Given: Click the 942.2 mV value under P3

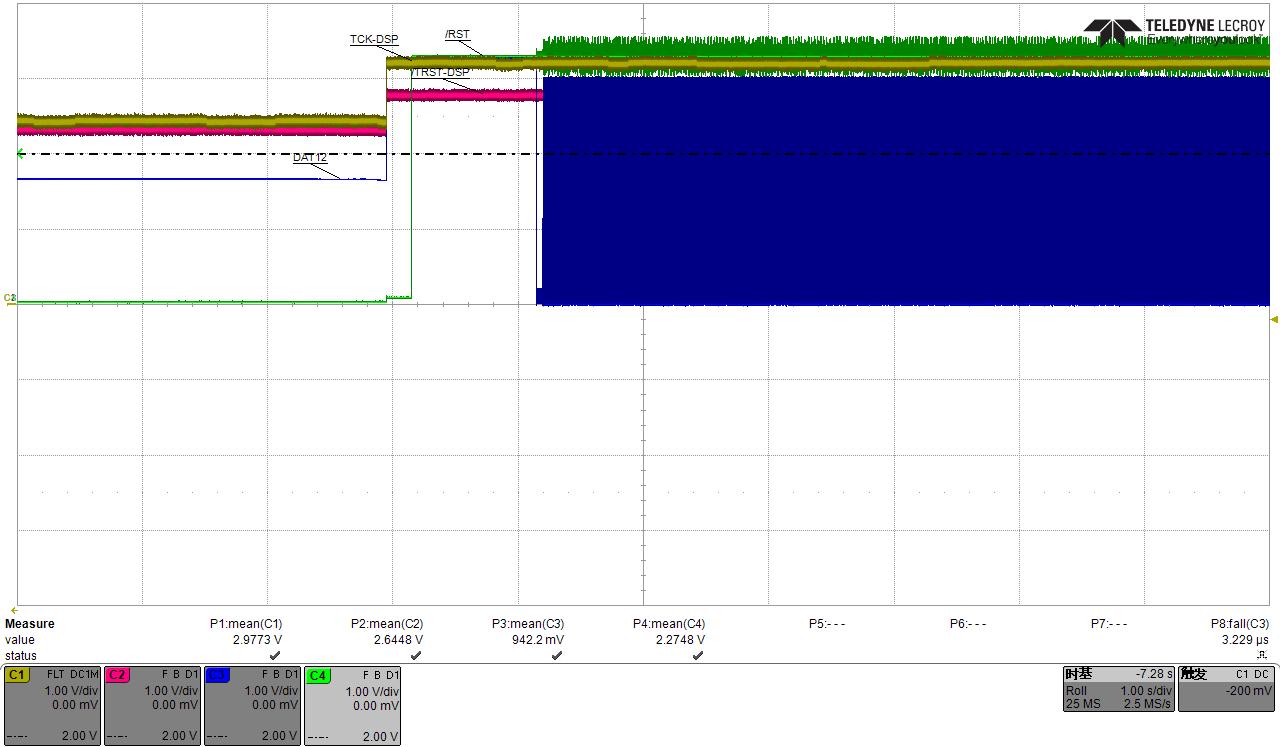Looking at the screenshot, I should click(537, 640).
